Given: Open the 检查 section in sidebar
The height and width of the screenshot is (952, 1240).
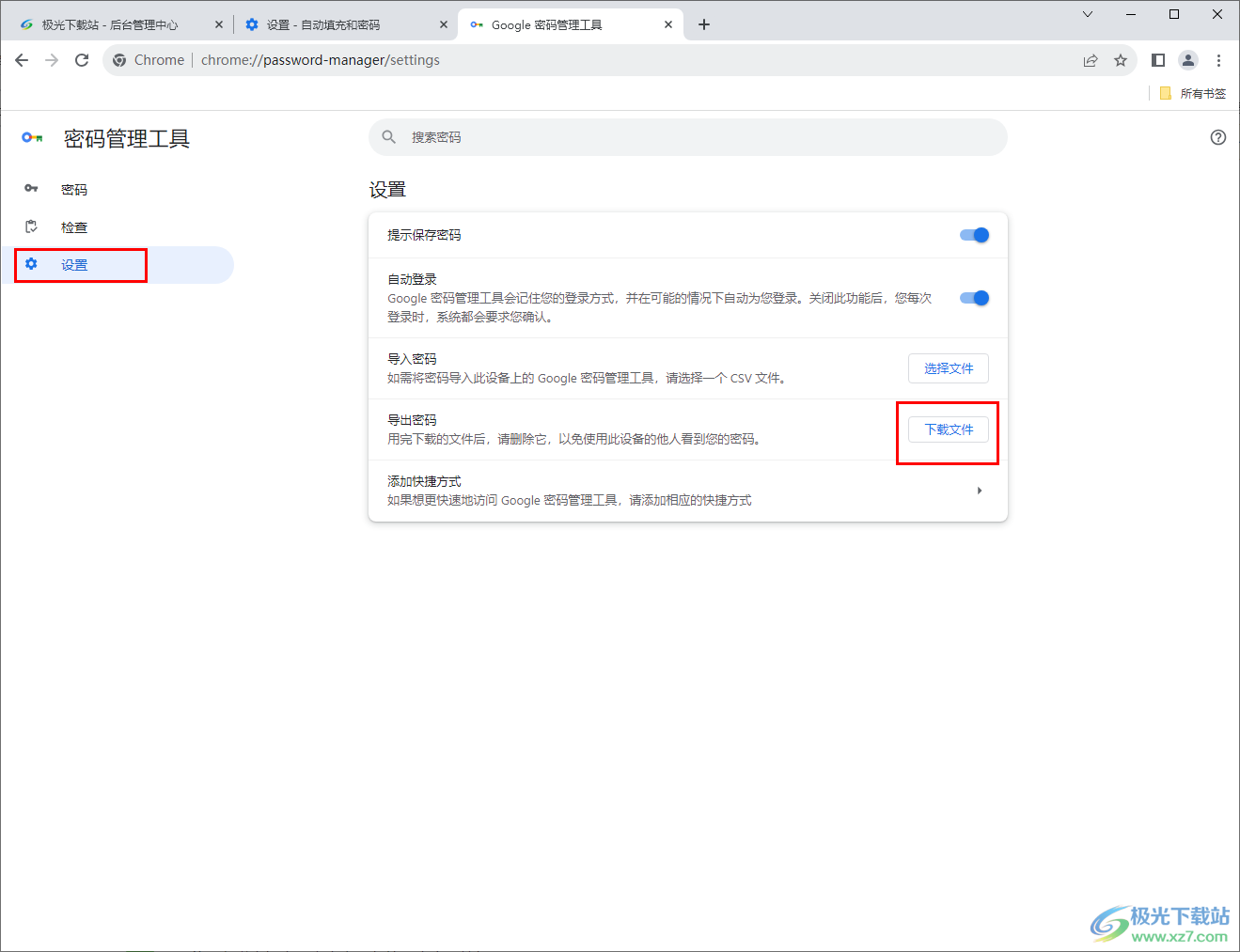Looking at the screenshot, I should 118,227.
